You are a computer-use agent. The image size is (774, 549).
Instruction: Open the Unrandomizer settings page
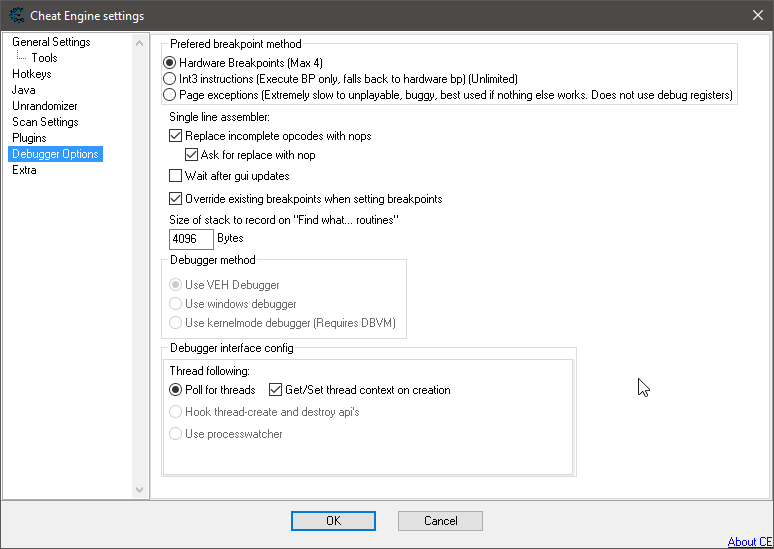click(44, 106)
